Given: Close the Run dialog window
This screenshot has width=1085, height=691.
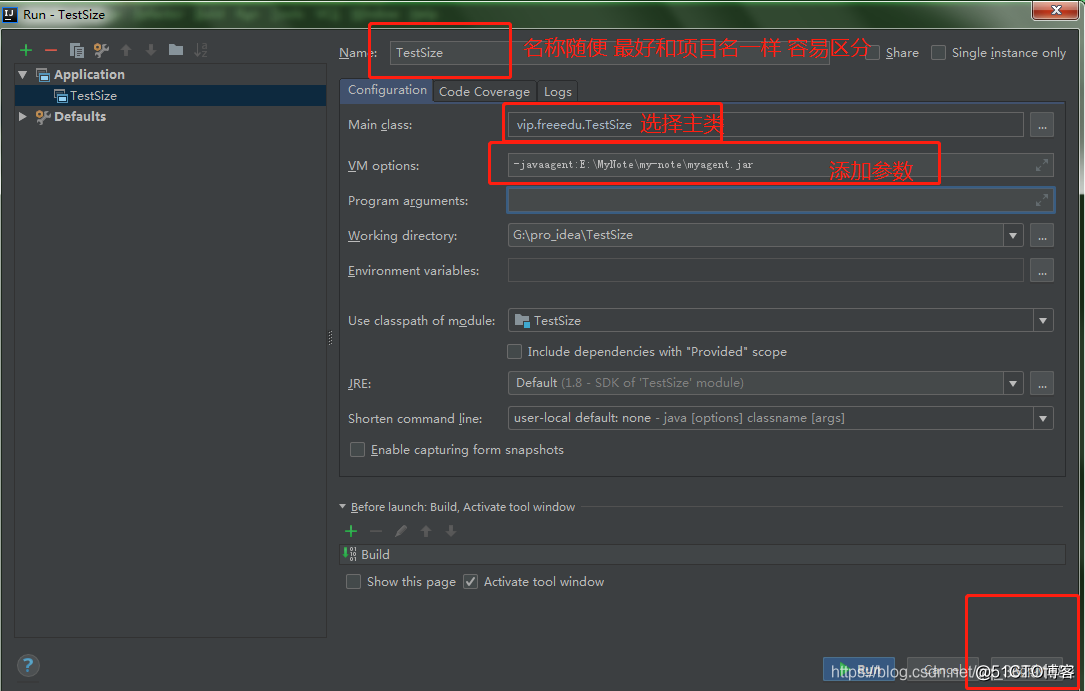Looking at the screenshot, I should pyautogui.click(x=1056, y=10).
